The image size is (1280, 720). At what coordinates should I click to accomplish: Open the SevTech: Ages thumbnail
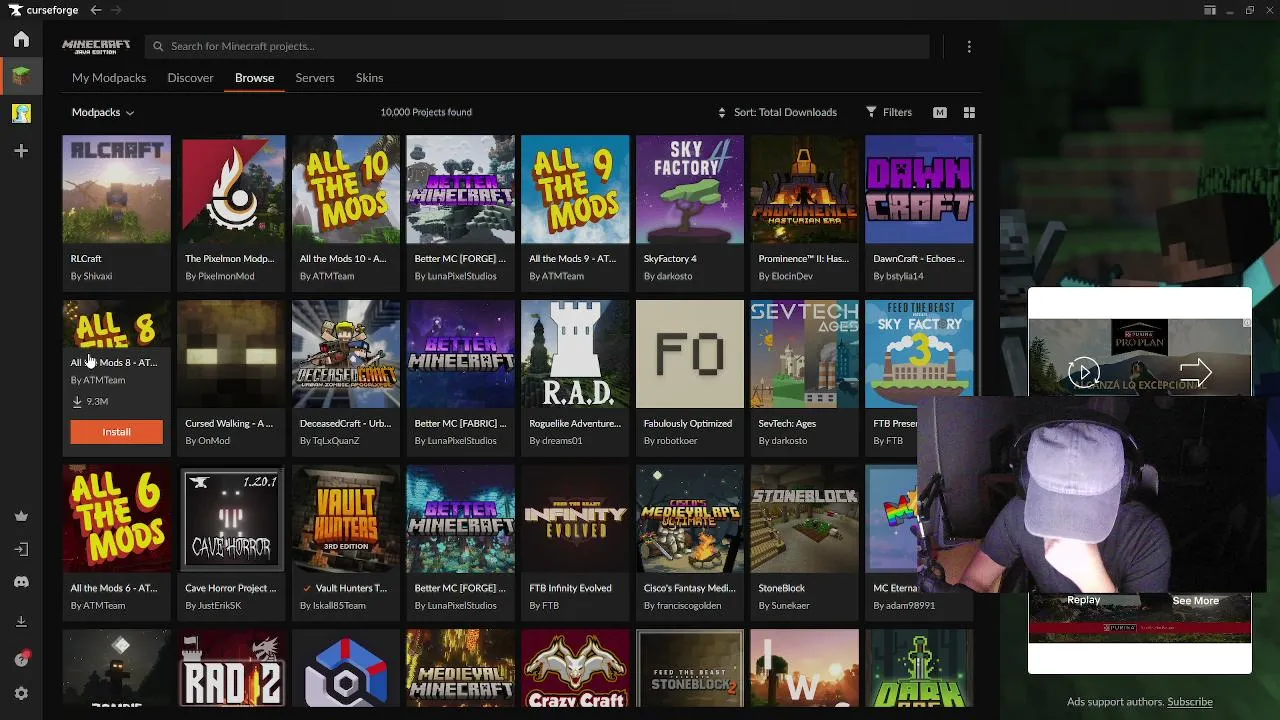804,355
